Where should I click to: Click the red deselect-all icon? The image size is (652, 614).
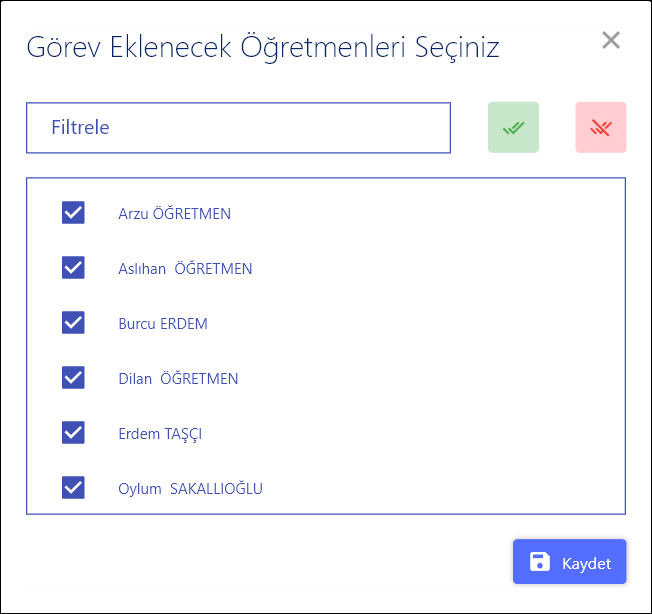(601, 128)
